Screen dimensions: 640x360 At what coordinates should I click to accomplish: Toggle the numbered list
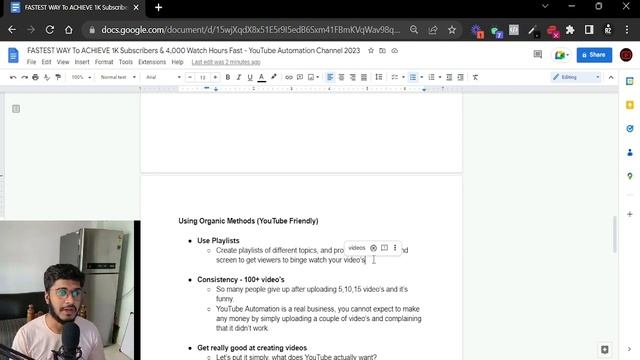[431, 77]
